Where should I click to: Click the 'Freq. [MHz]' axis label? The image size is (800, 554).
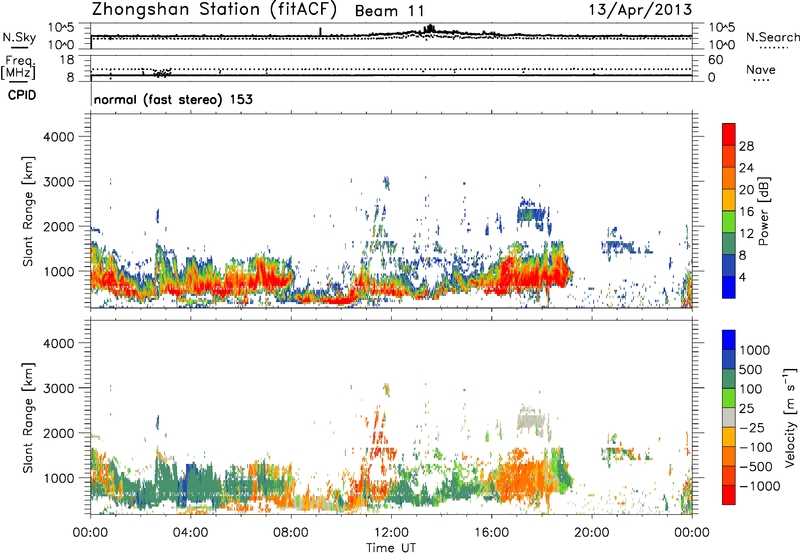[x=18, y=67]
